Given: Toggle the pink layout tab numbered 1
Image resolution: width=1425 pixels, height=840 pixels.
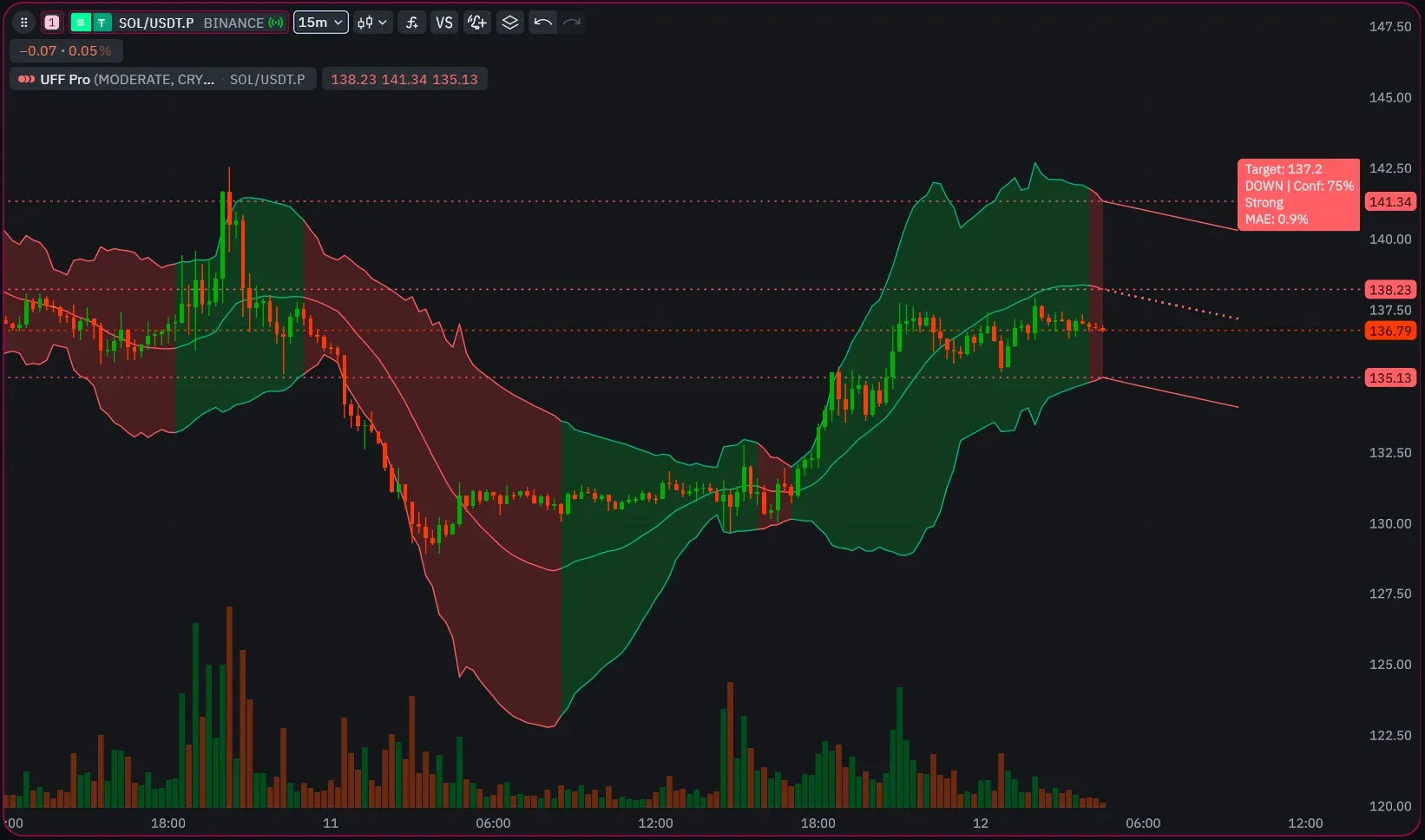Looking at the screenshot, I should click(x=51, y=22).
